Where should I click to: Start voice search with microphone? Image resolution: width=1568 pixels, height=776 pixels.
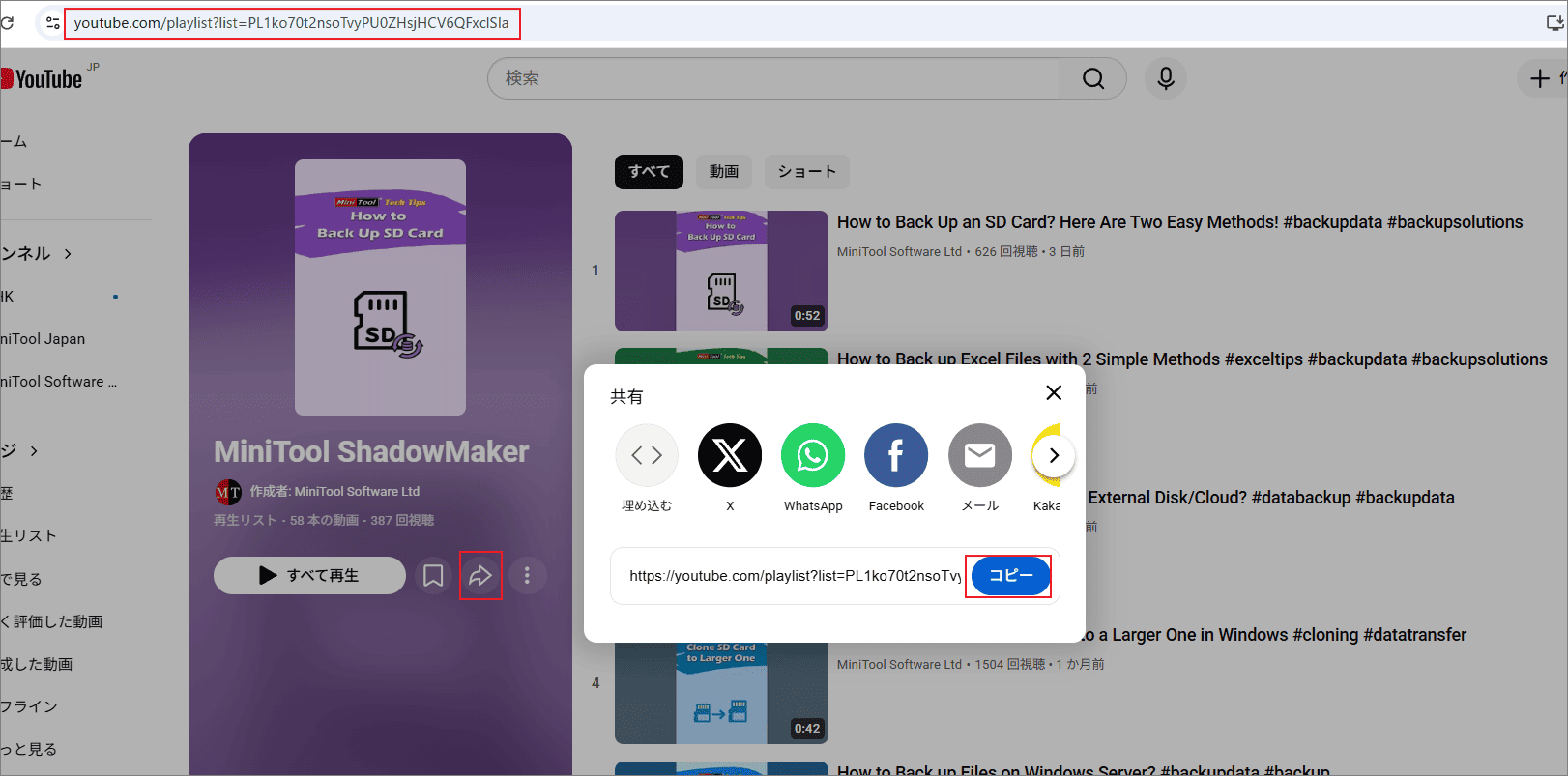tap(1166, 78)
